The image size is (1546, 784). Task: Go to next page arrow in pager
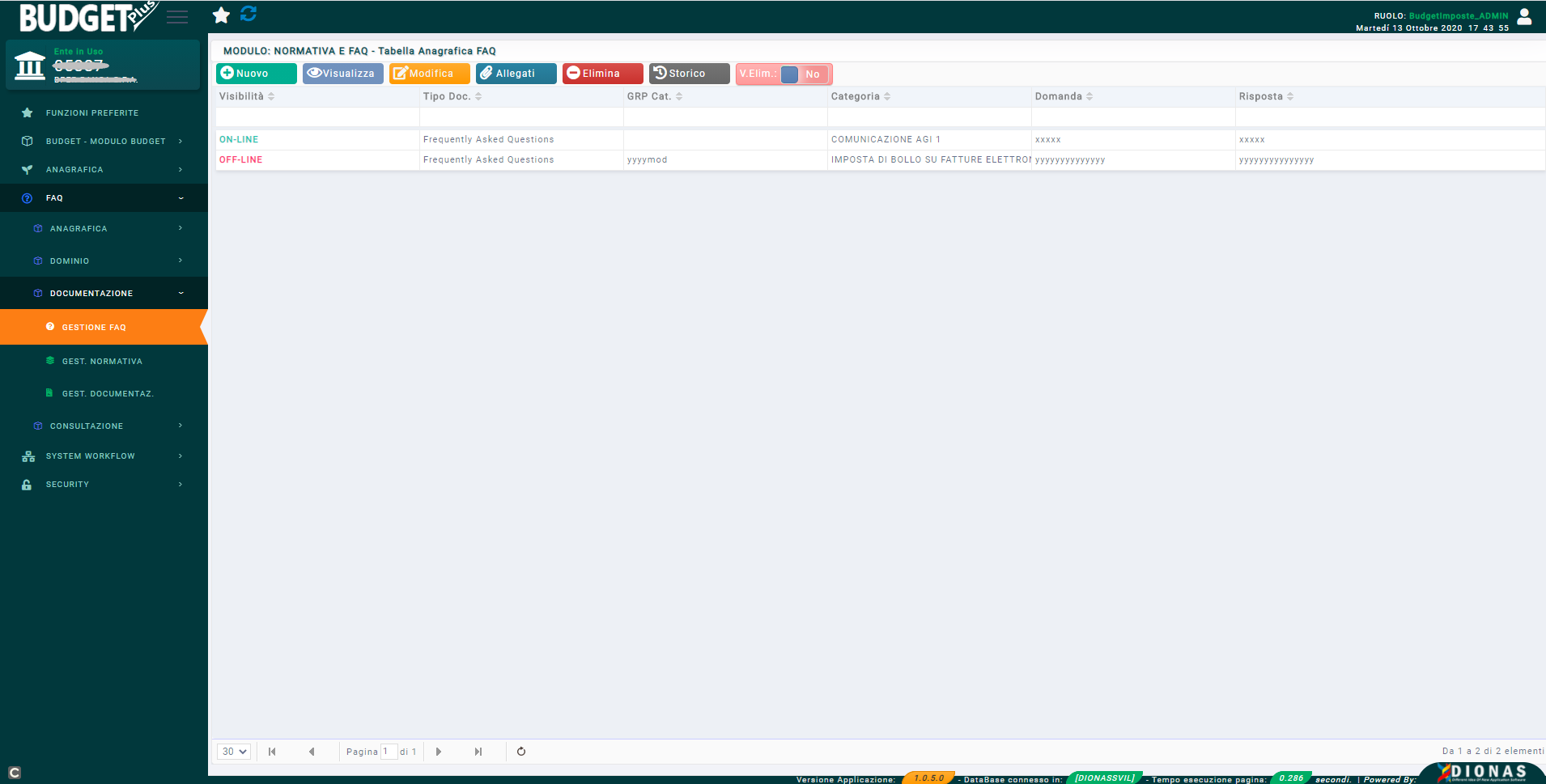pyautogui.click(x=439, y=752)
